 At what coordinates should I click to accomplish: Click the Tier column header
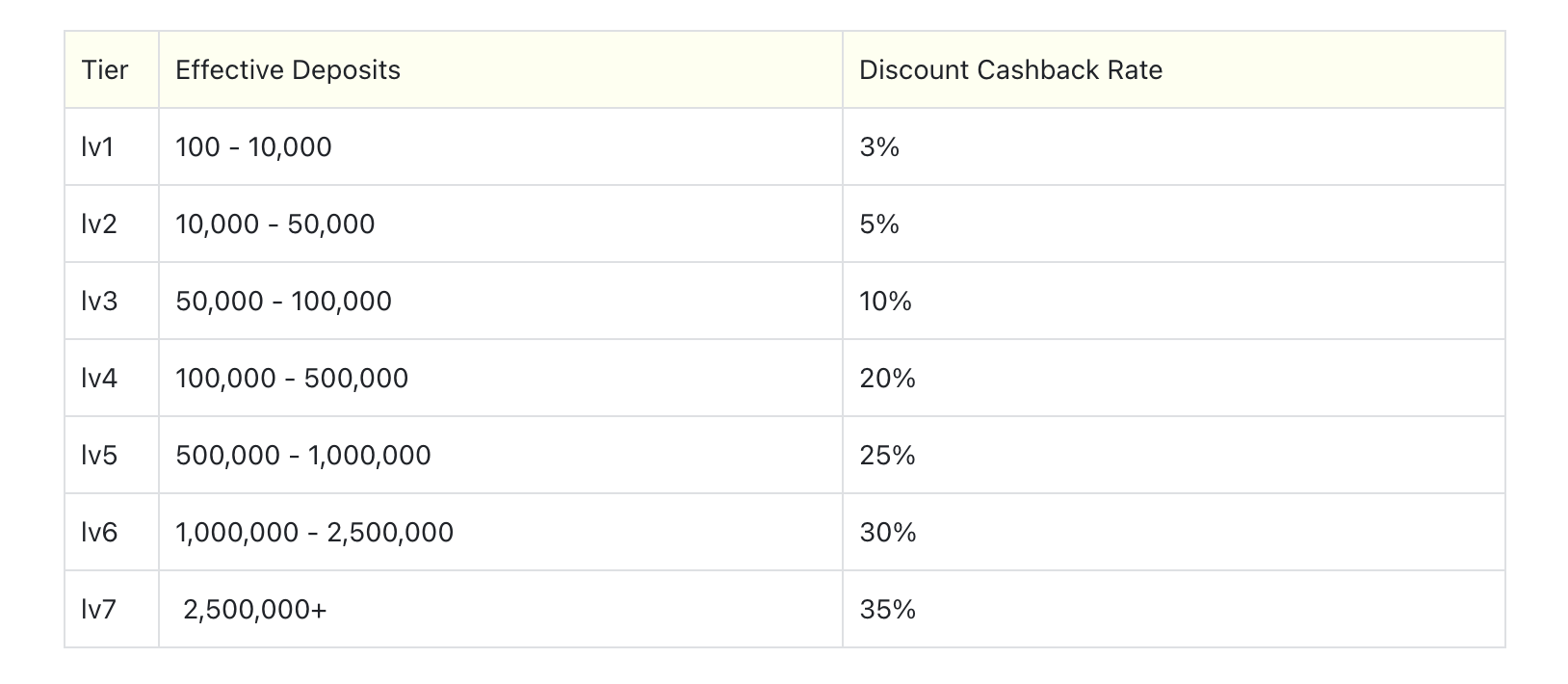point(112,69)
